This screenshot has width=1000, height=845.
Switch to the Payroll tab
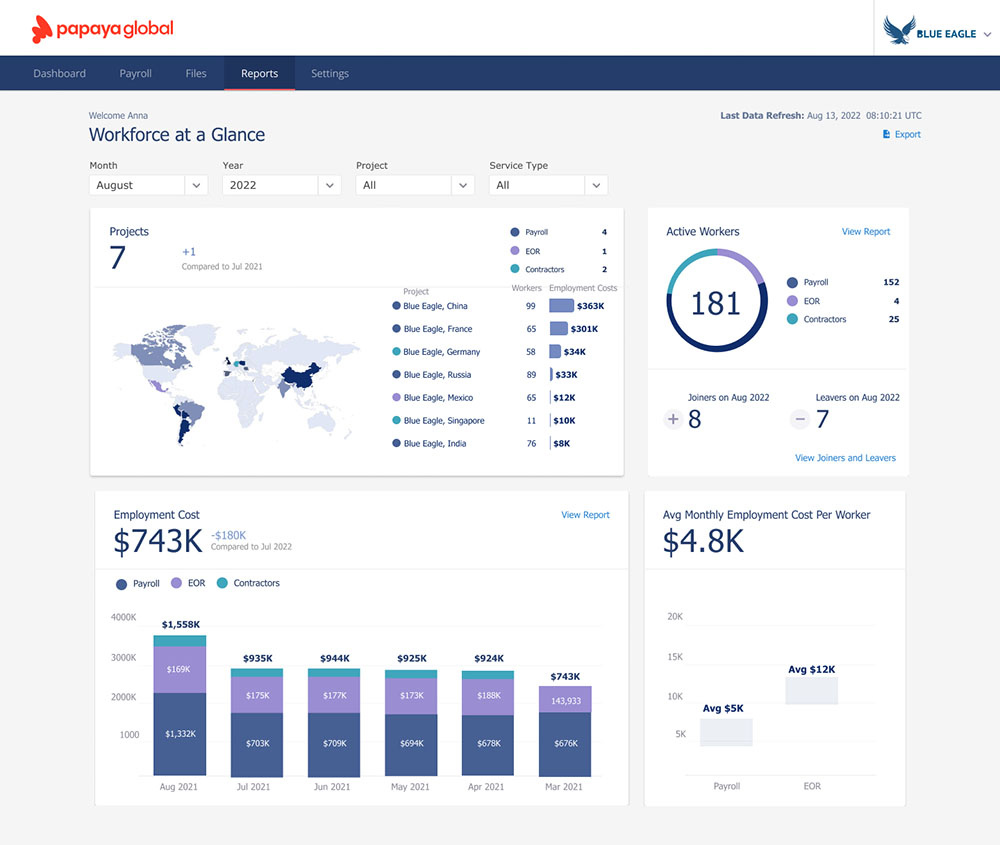point(135,72)
